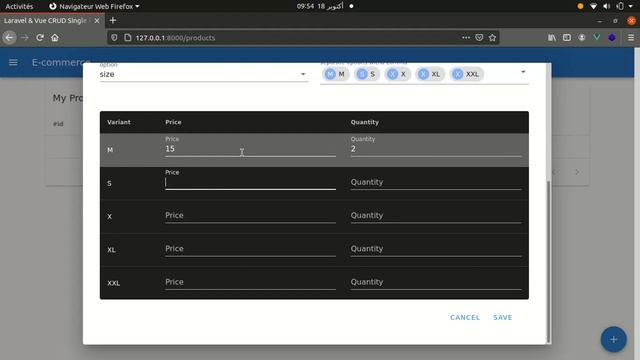Click the Variant column header
The height and width of the screenshot is (360, 640).
point(119,122)
